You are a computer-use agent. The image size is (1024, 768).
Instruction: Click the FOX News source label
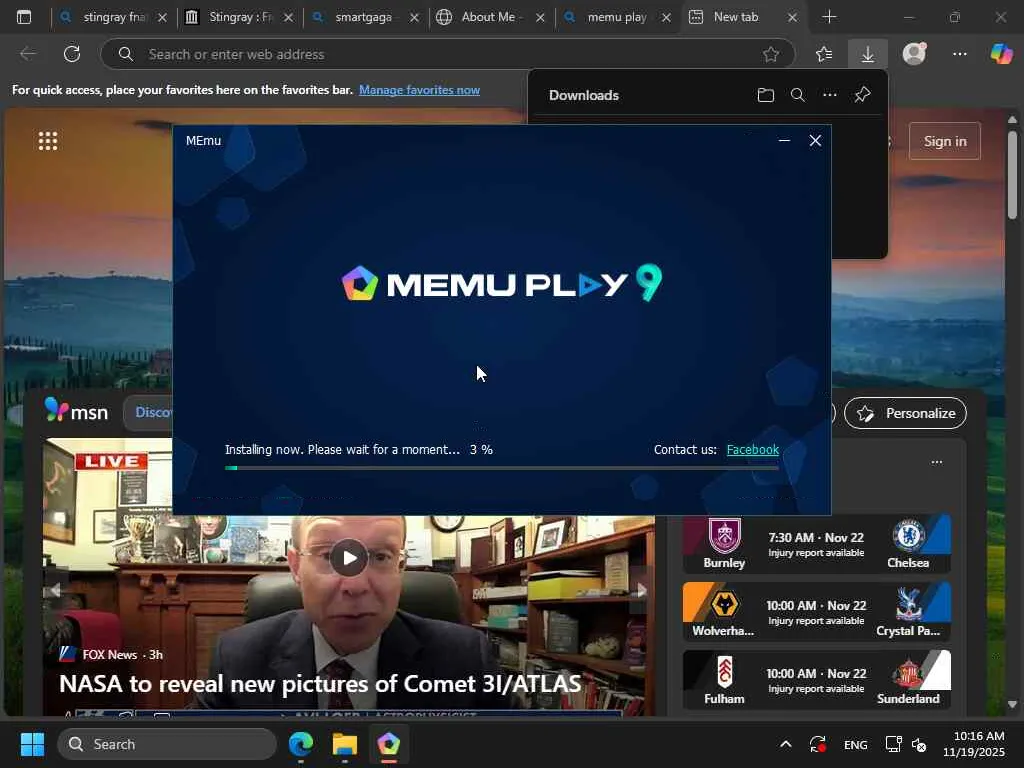pyautogui.click(x=110, y=654)
